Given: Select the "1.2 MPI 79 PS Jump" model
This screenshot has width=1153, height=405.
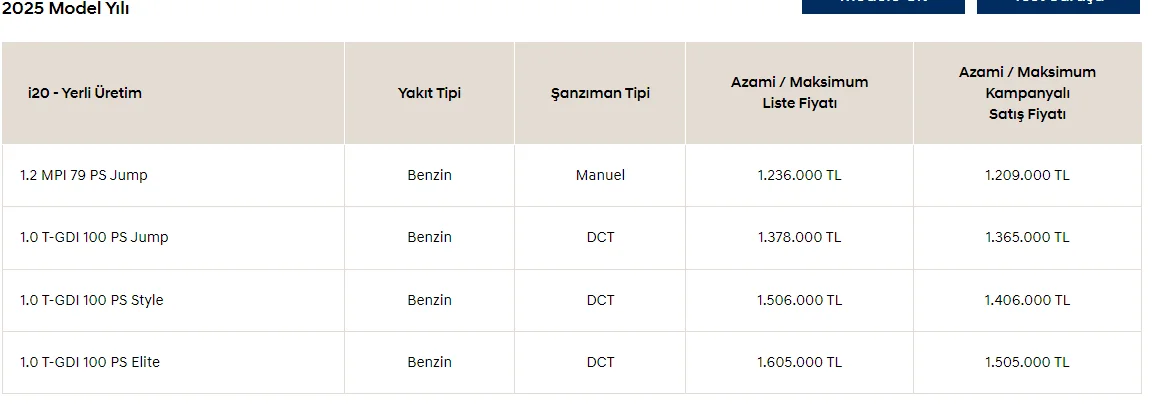Looking at the screenshot, I should pos(84,175).
